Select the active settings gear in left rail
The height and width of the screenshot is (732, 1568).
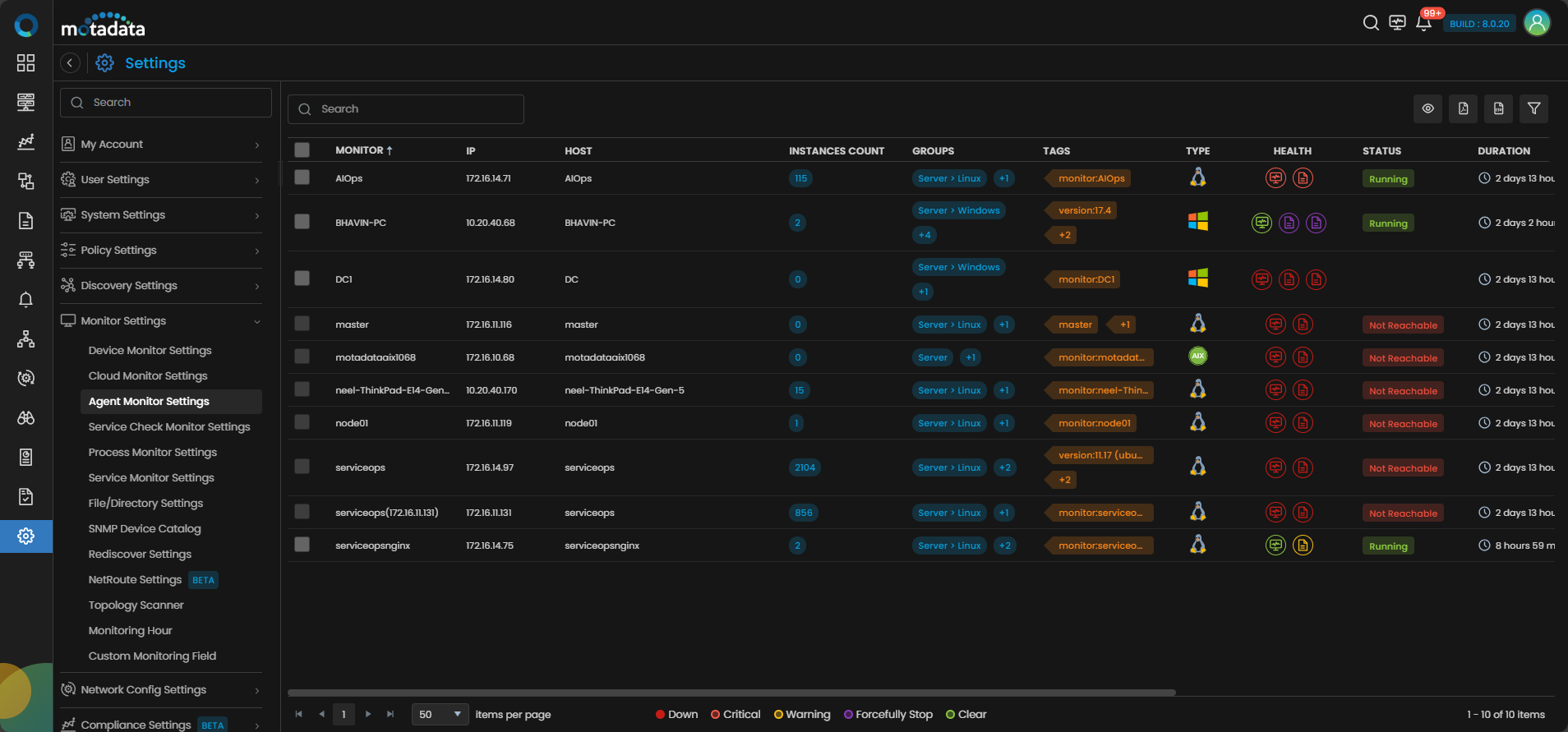(25, 536)
